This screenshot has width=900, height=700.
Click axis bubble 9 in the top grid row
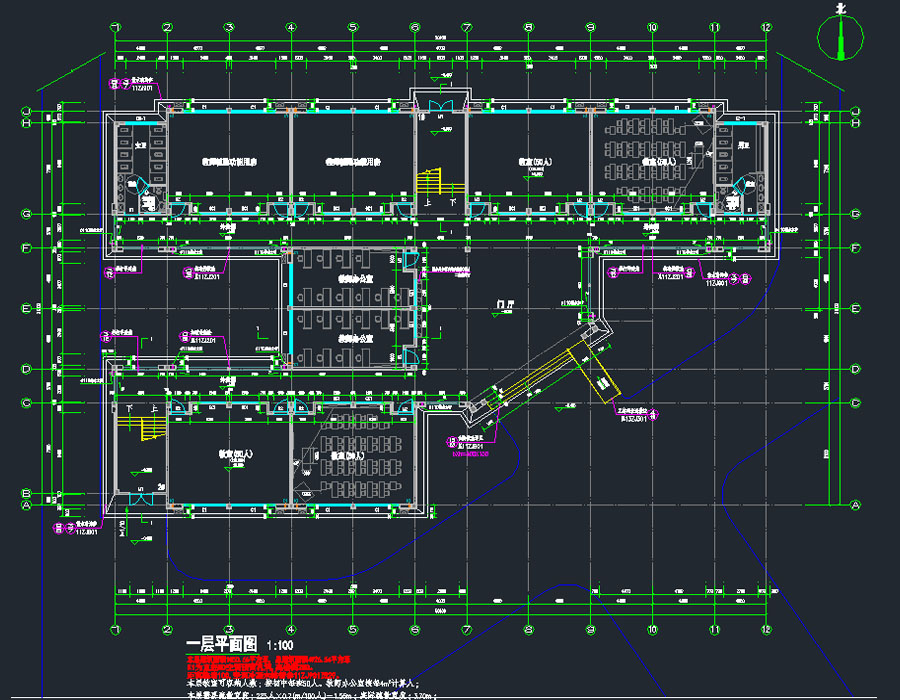pos(591,27)
